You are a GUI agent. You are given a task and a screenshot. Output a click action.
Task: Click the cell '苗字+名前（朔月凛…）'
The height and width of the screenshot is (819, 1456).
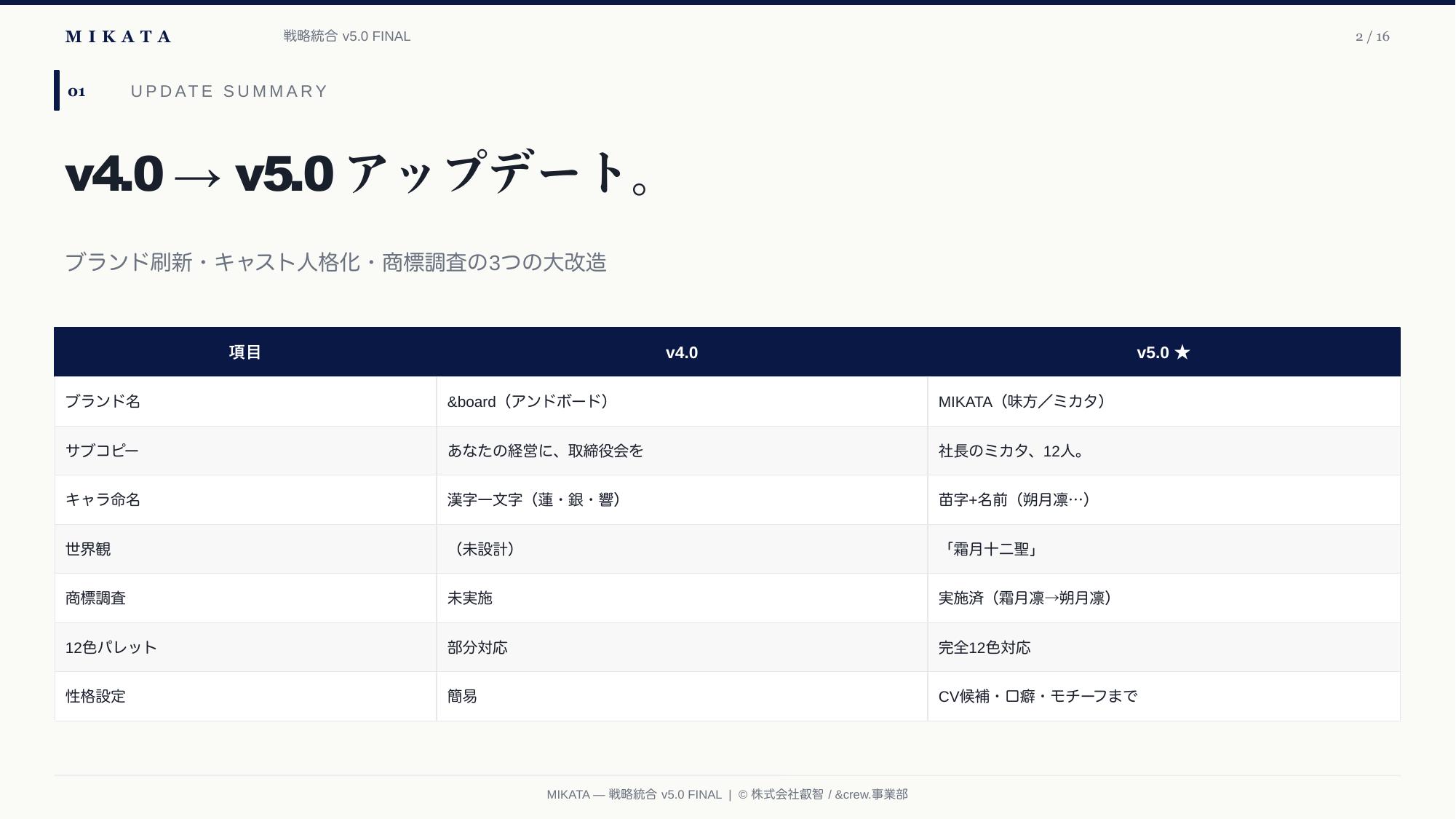point(1163,500)
